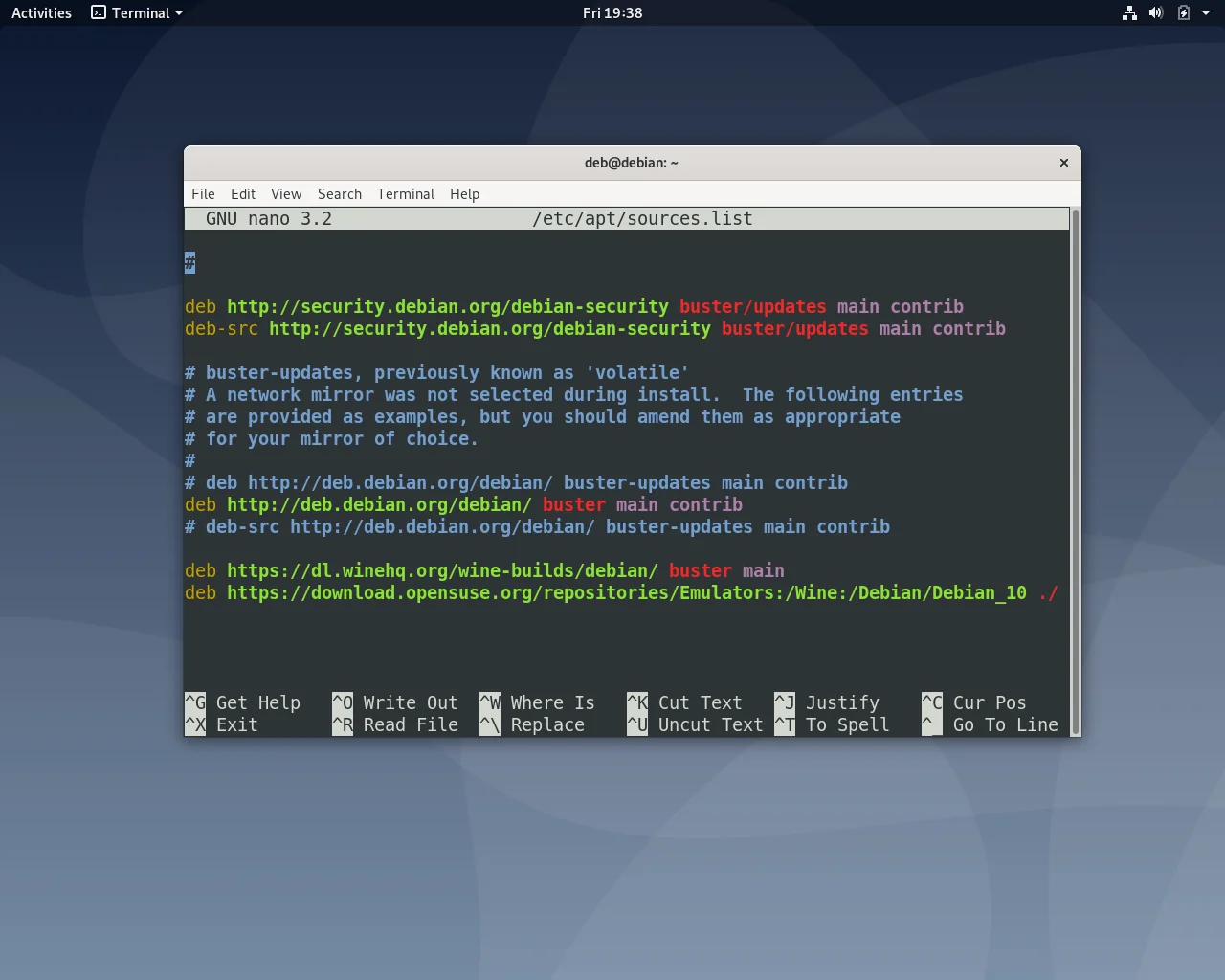Open the Edit menu
Image resolution: width=1225 pixels, height=980 pixels.
coord(243,194)
